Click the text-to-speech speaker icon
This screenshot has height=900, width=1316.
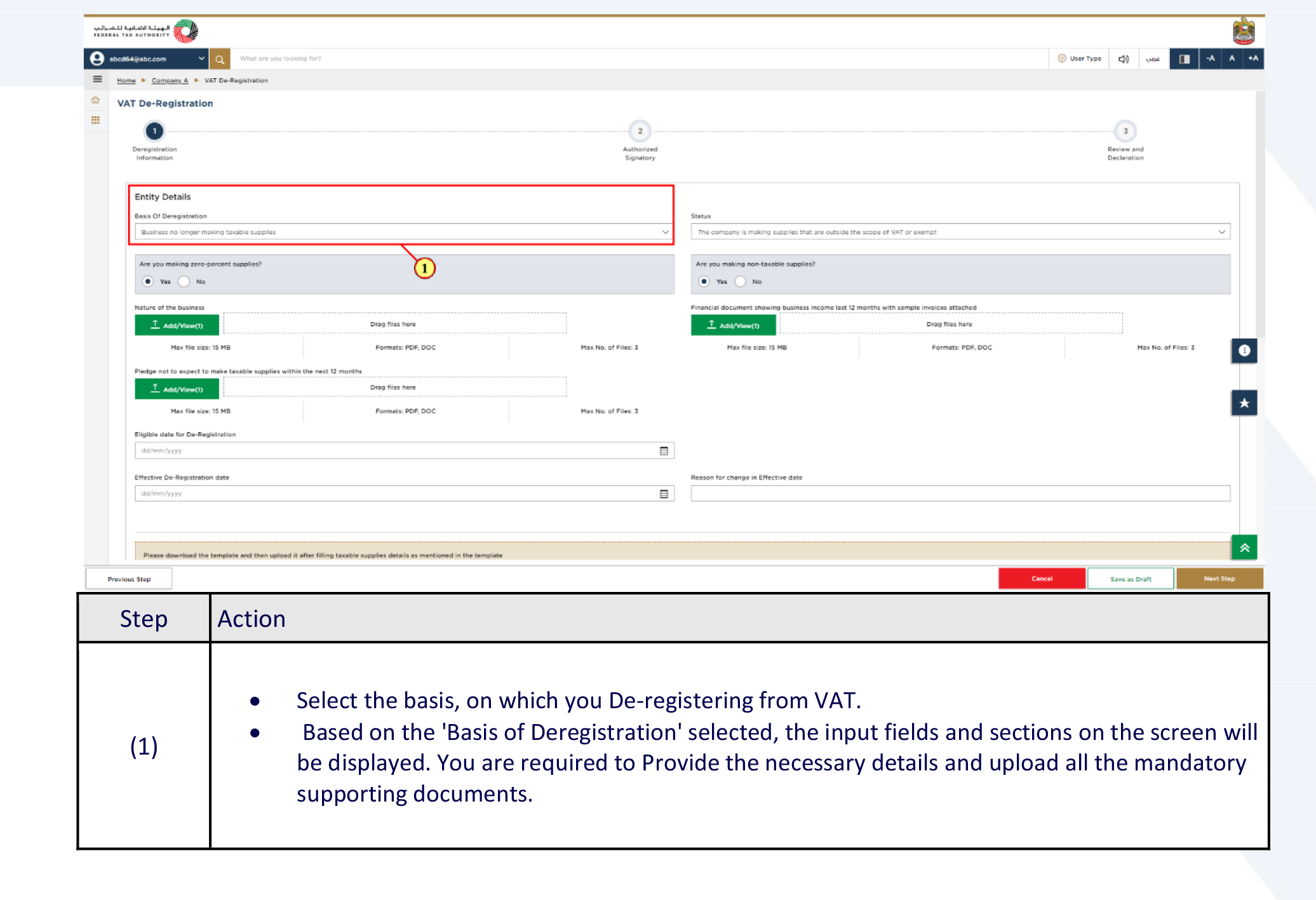coord(1124,59)
